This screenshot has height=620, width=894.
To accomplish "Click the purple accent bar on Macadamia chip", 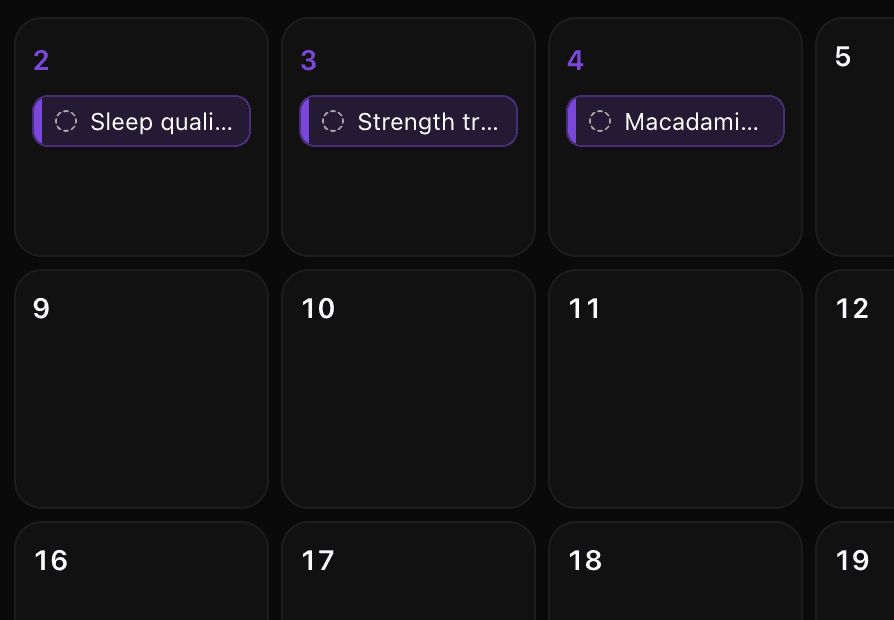I will click(573, 121).
